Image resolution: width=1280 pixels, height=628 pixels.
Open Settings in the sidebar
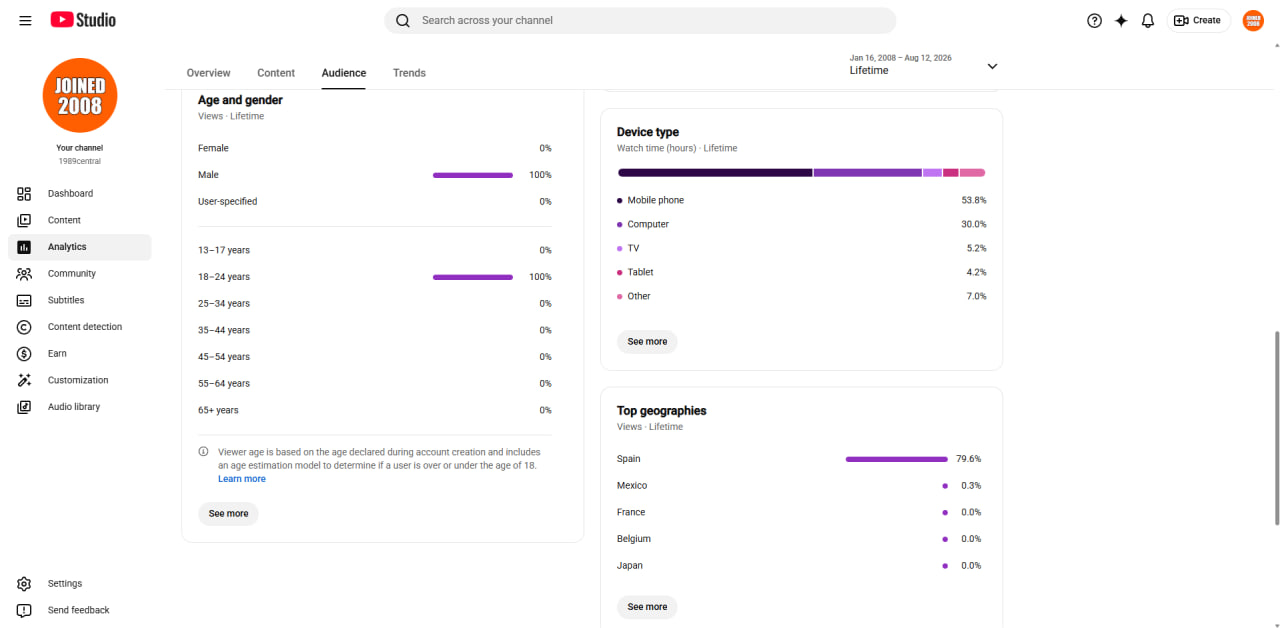[x=80, y=583]
